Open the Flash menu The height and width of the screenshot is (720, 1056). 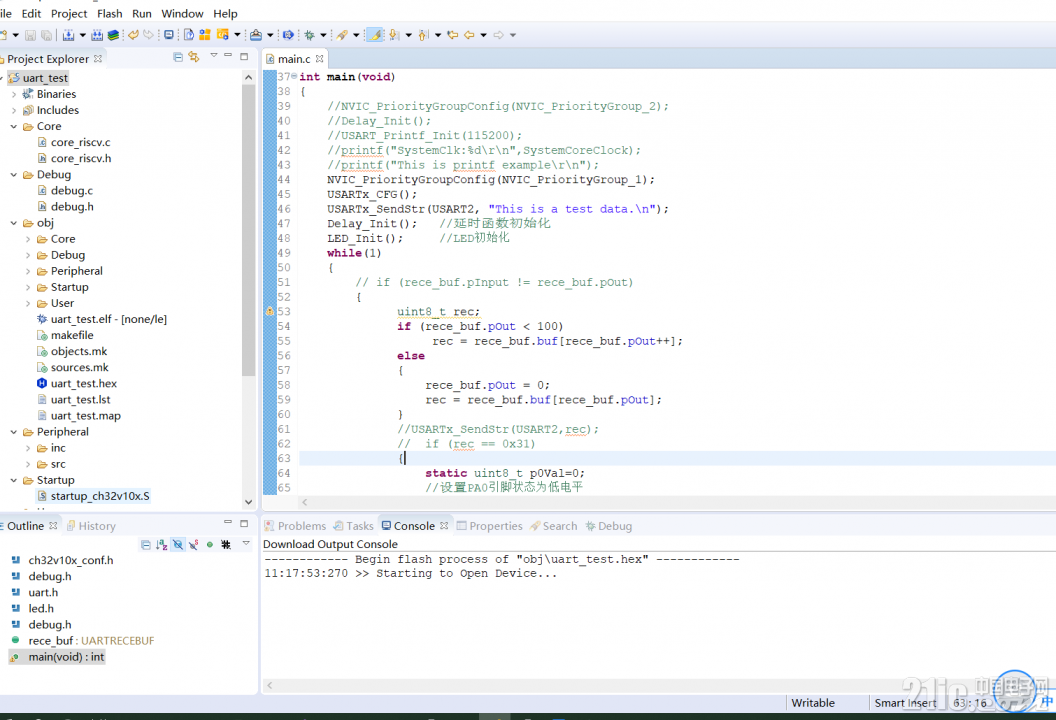[x=110, y=13]
